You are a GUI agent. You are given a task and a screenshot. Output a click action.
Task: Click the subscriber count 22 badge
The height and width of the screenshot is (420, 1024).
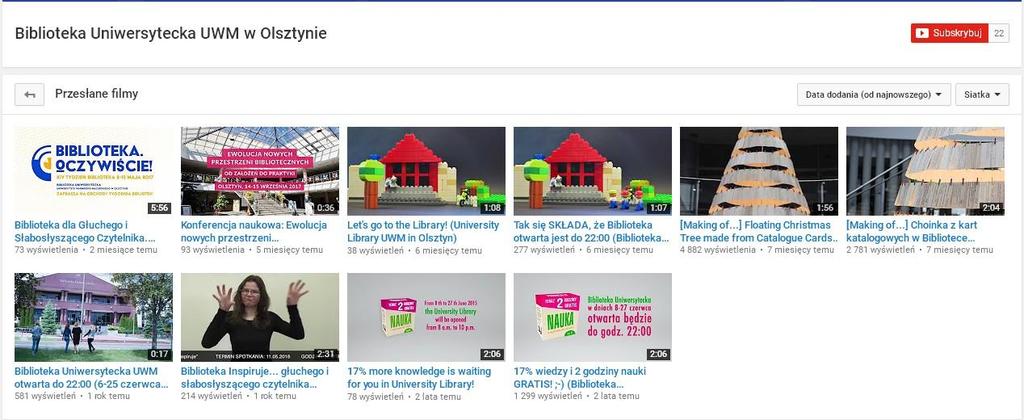[999, 33]
